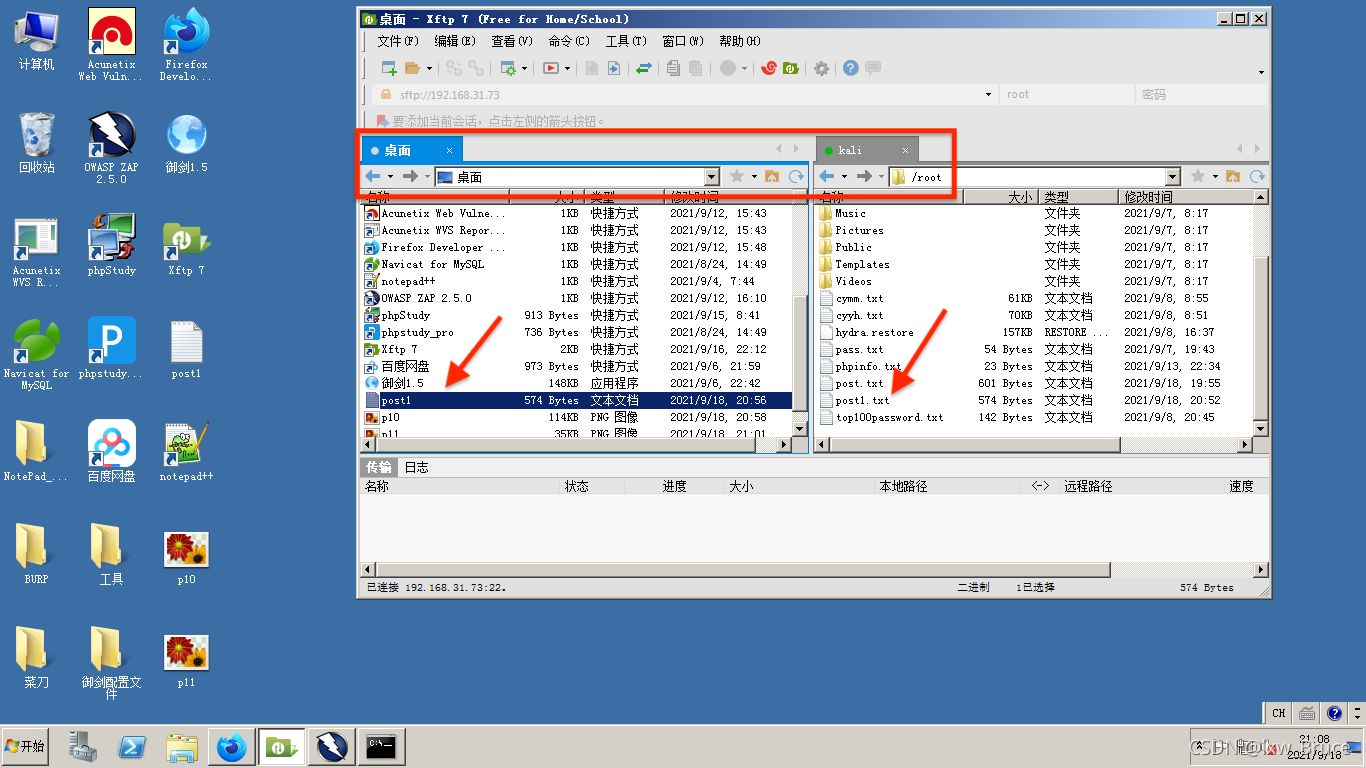Click home folder icon in kali pane
1366x768 pixels.
tap(1233, 177)
